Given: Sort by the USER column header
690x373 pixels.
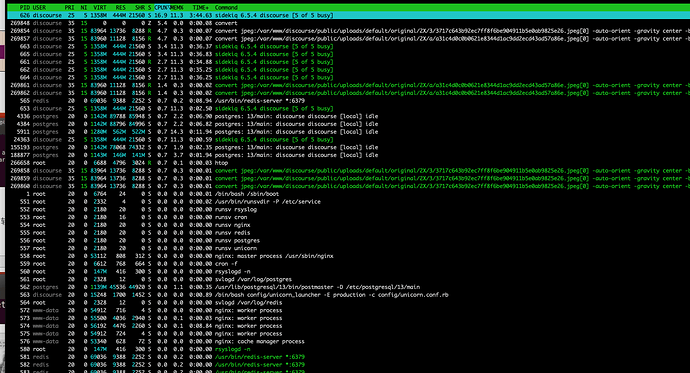Looking at the screenshot, I should point(39,7).
